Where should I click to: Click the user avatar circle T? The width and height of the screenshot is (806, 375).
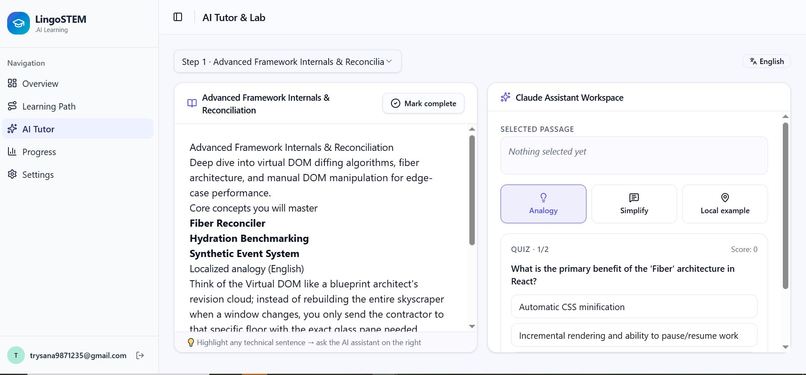point(16,355)
